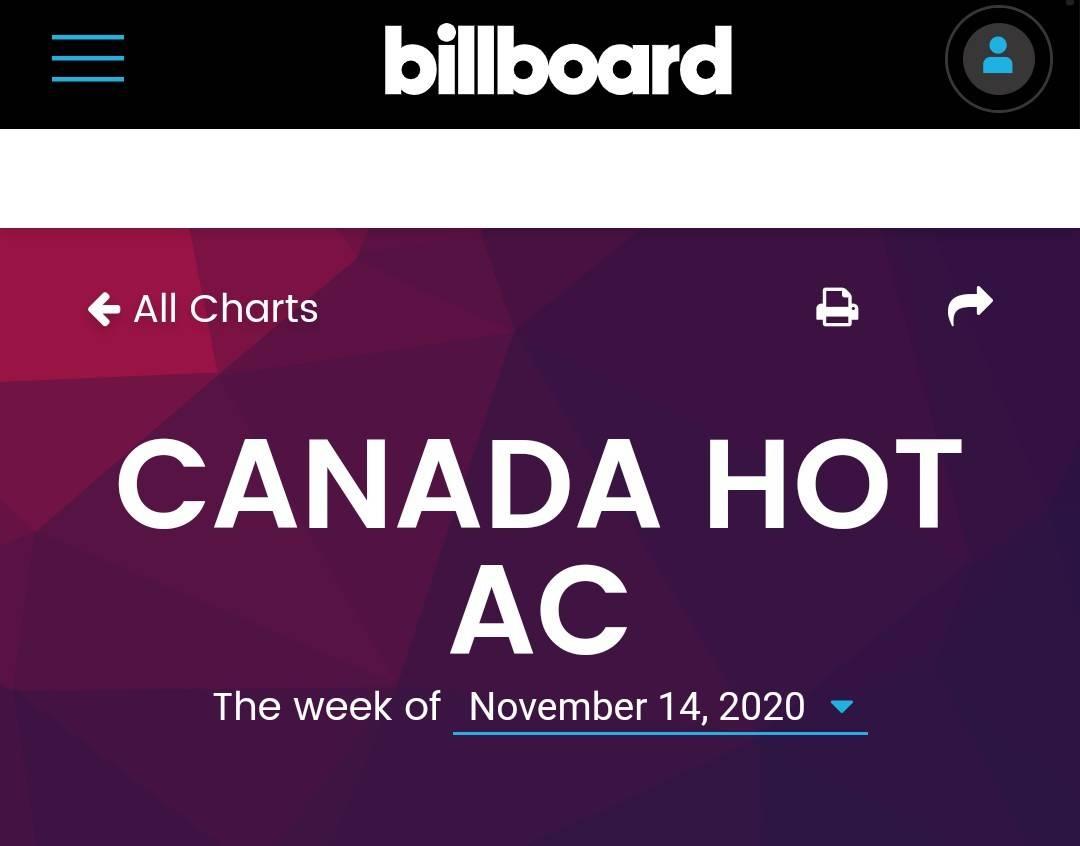Click the word Charts in the back link
The height and width of the screenshot is (846, 1080).
tap(253, 308)
